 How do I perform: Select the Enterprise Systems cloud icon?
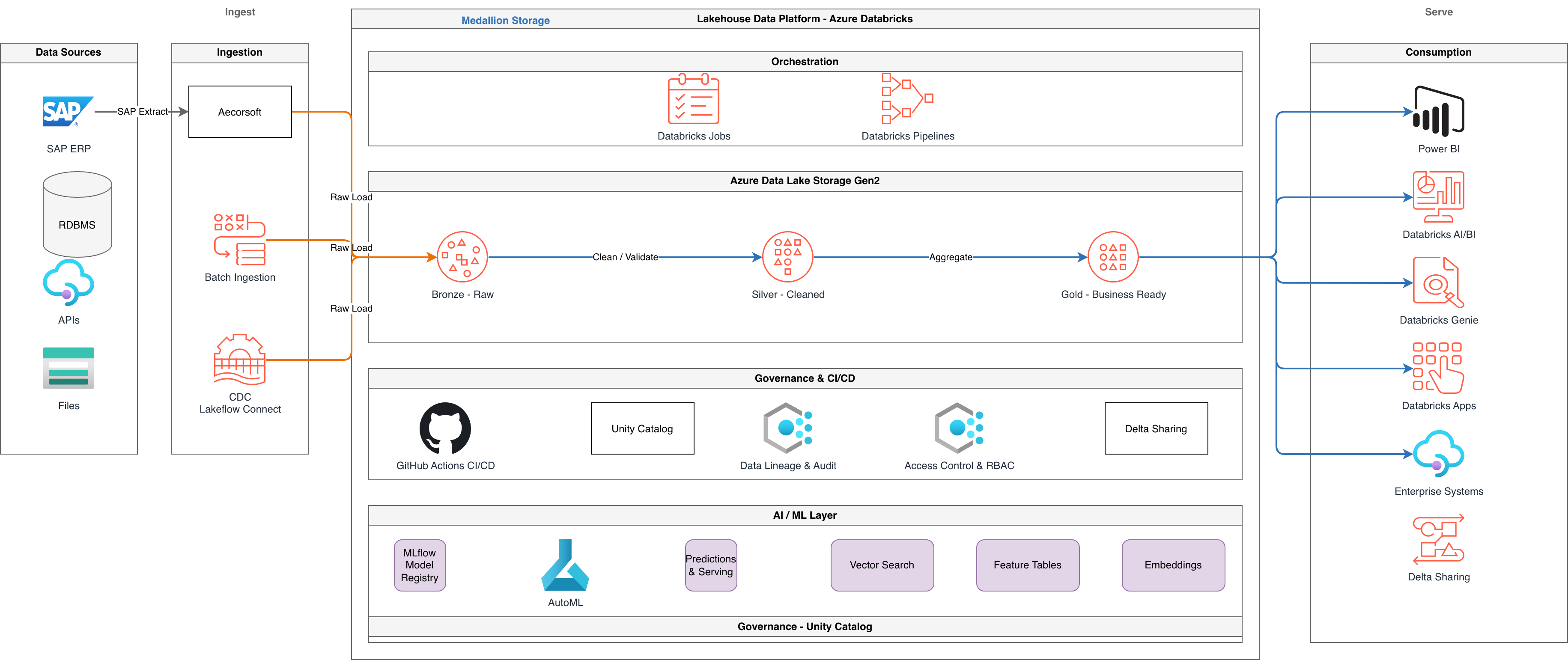point(1438,454)
